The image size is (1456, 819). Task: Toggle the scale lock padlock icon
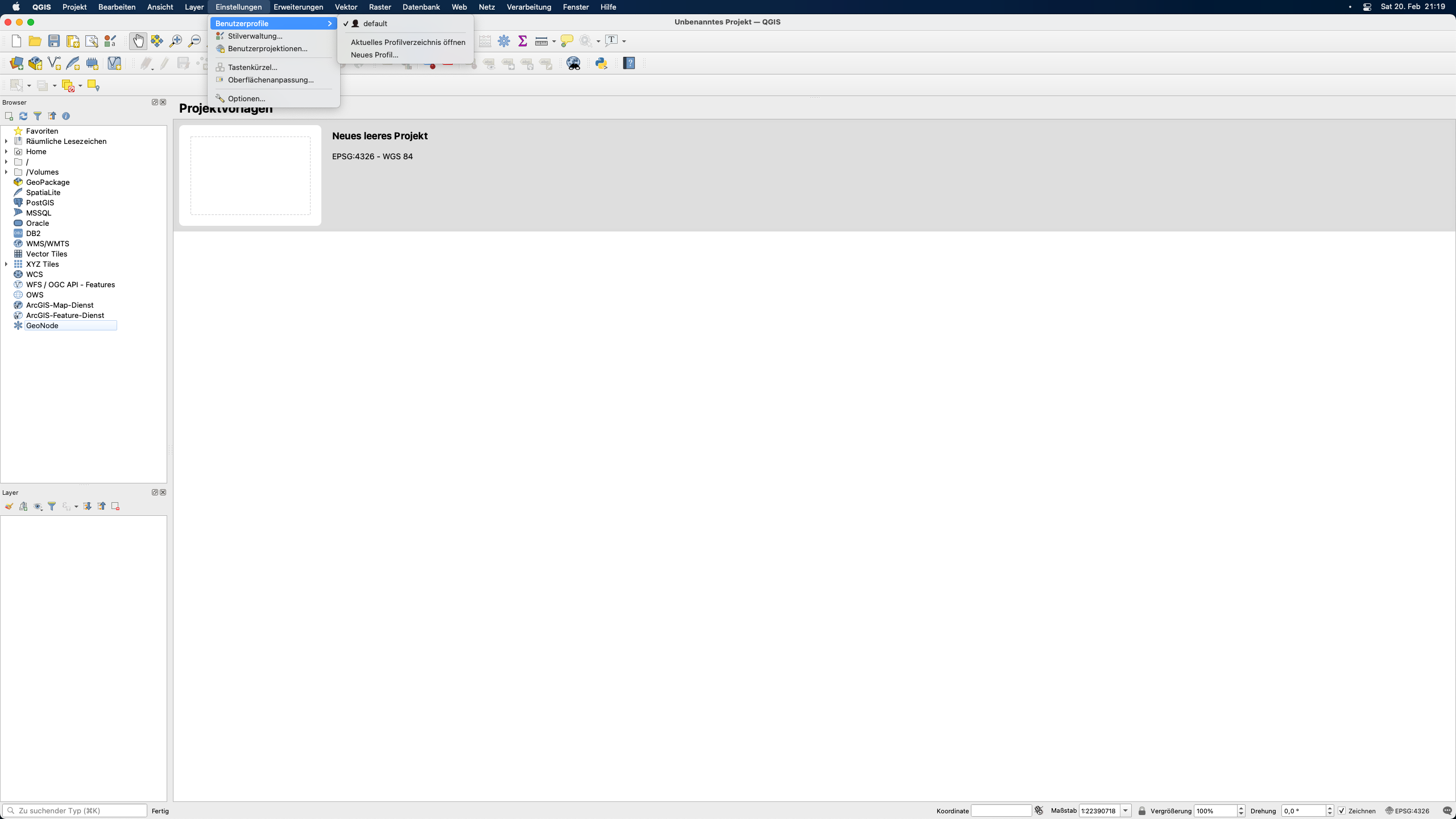1141,811
